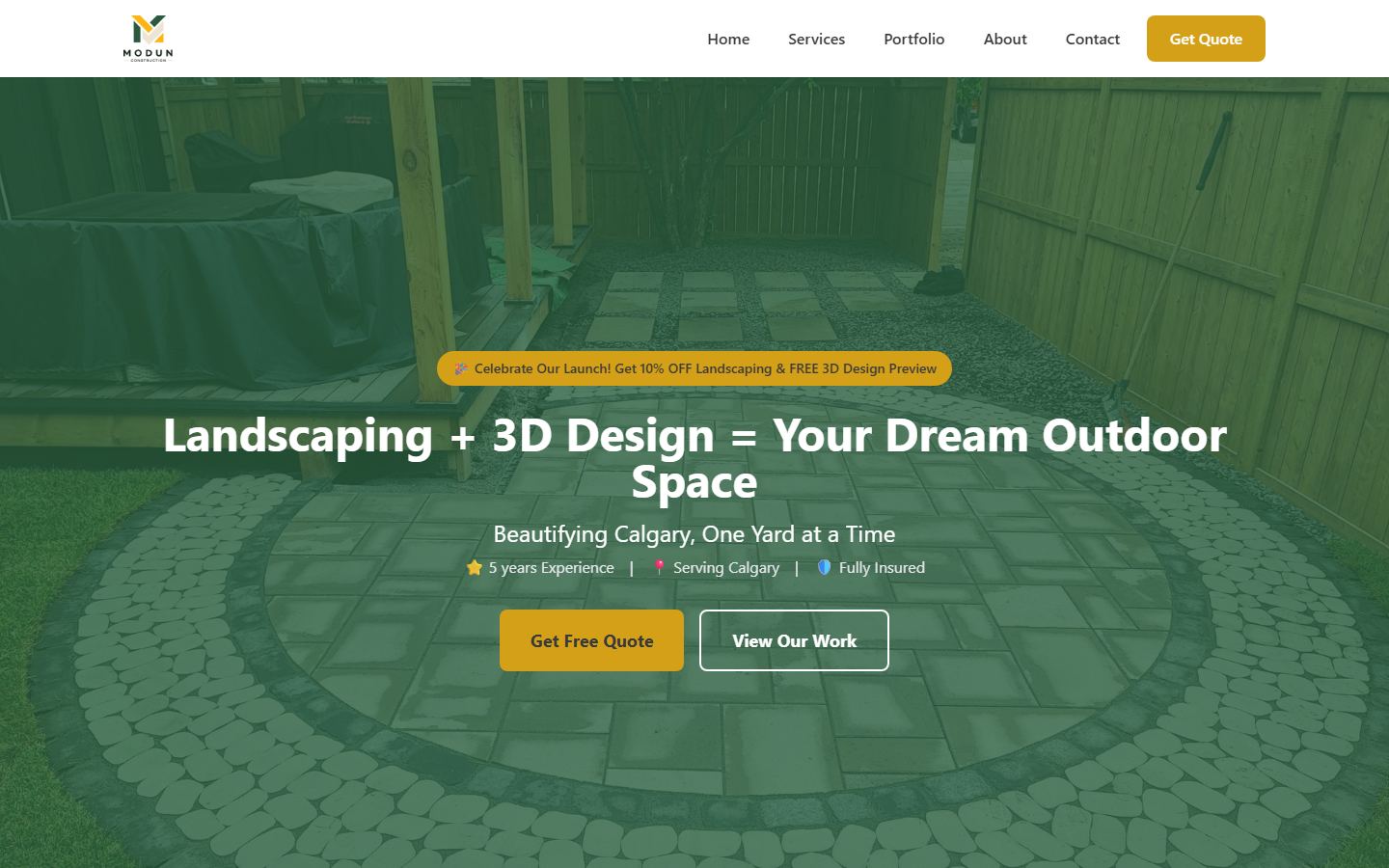Click the Get Free Quote button
The height and width of the screenshot is (868, 1389).
click(591, 640)
